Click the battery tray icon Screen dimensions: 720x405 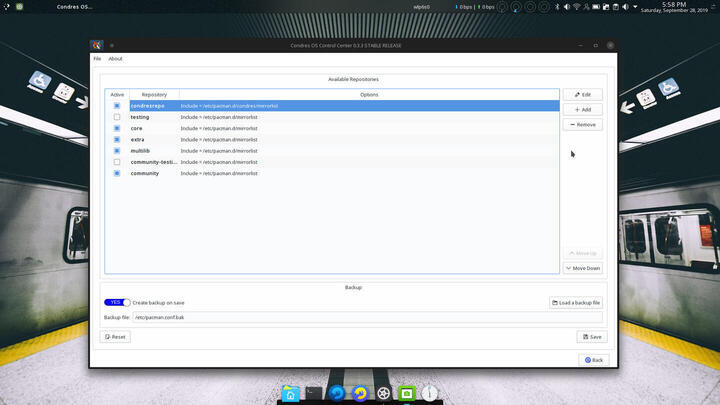pyautogui.click(x=596, y=7)
